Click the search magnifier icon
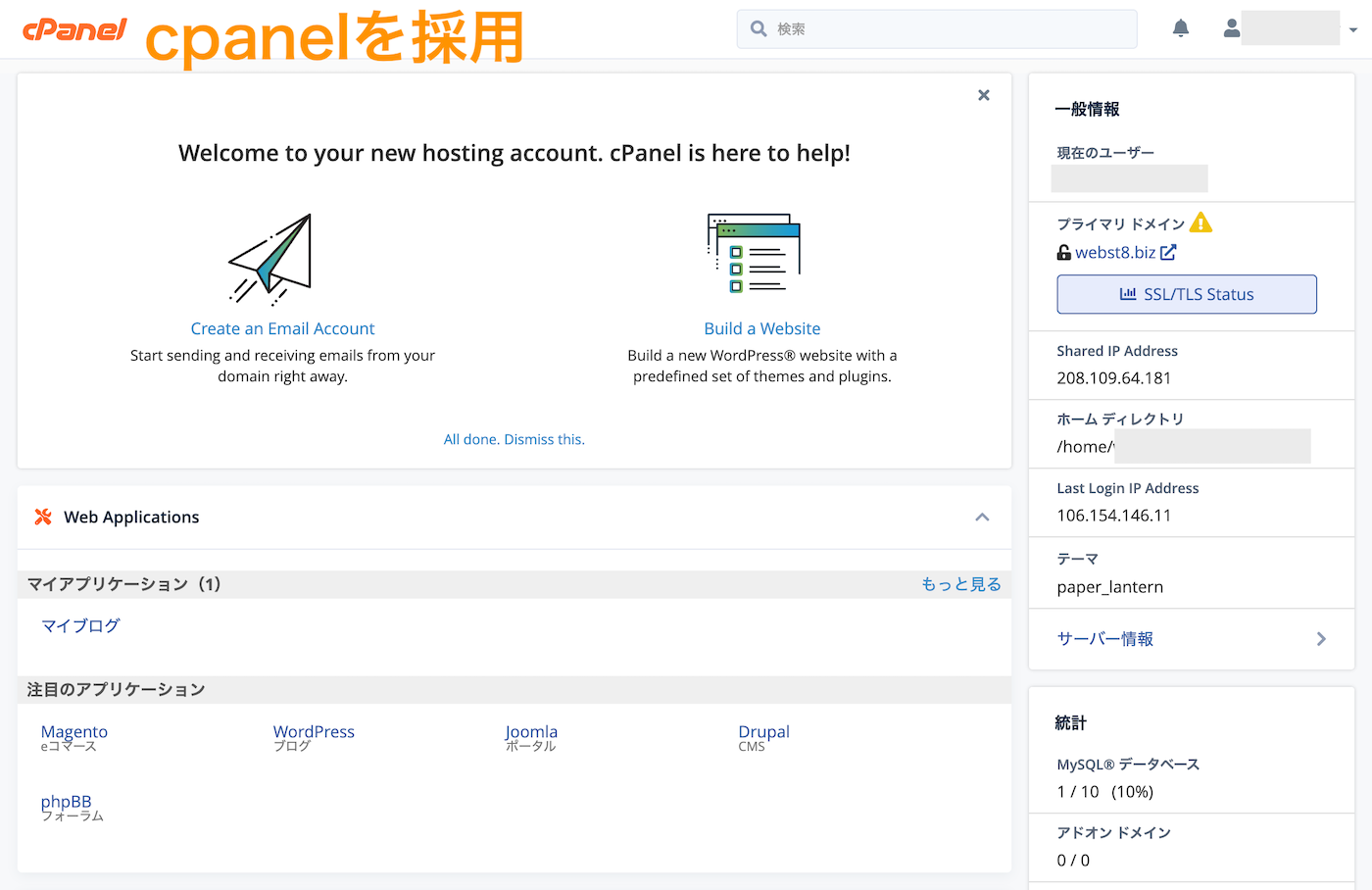The height and width of the screenshot is (890, 1372). [x=759, y=28]
